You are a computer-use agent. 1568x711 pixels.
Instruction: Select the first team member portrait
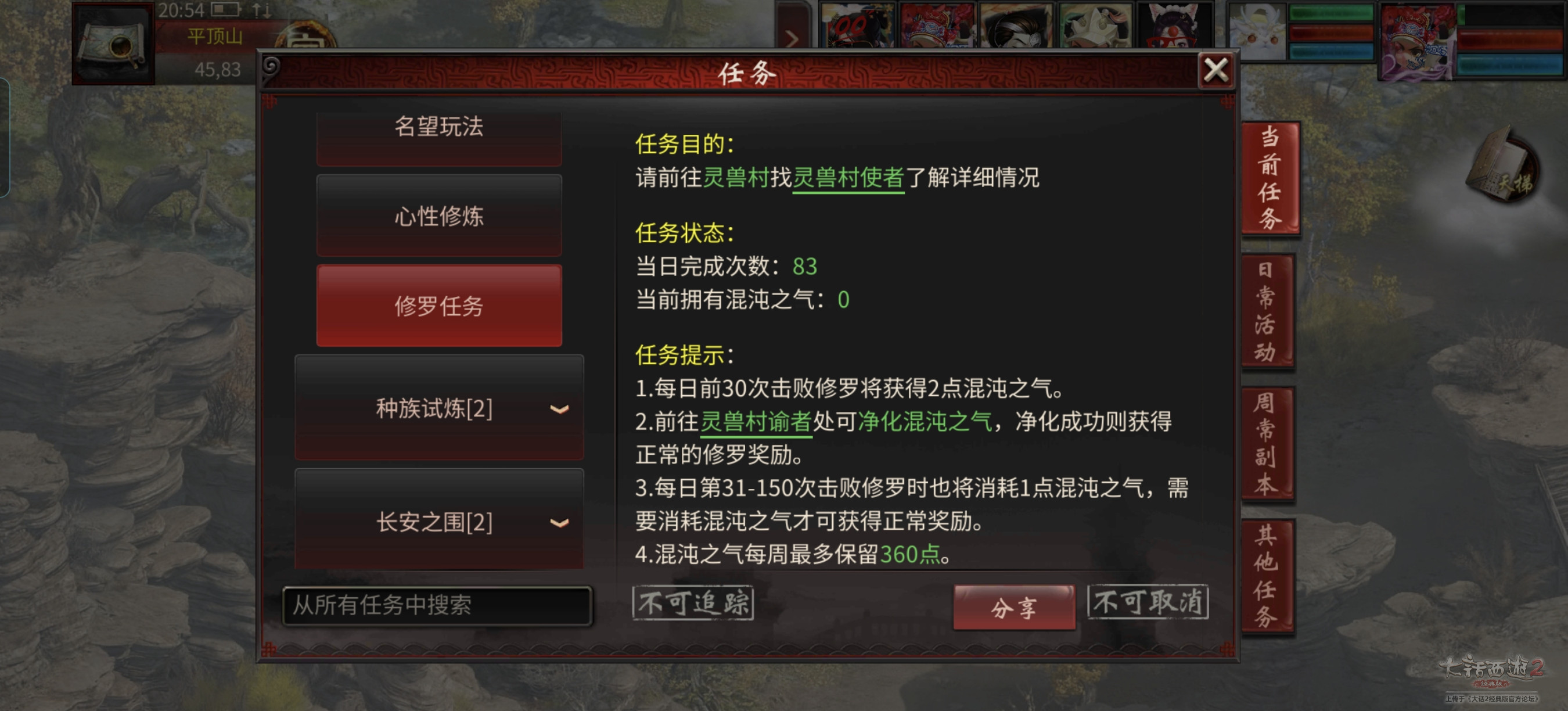(x=858, y=26)
